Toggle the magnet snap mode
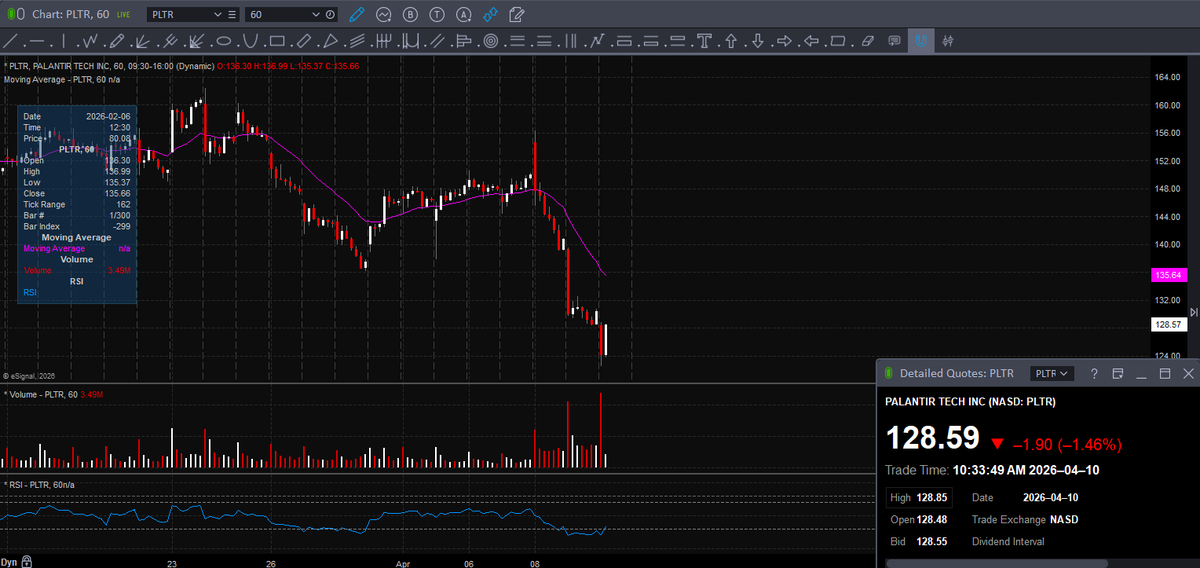 click(921, 41)
